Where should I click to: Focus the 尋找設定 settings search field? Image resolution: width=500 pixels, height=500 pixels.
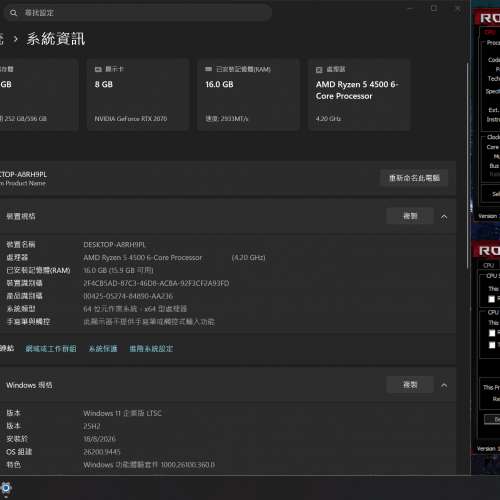137,13
